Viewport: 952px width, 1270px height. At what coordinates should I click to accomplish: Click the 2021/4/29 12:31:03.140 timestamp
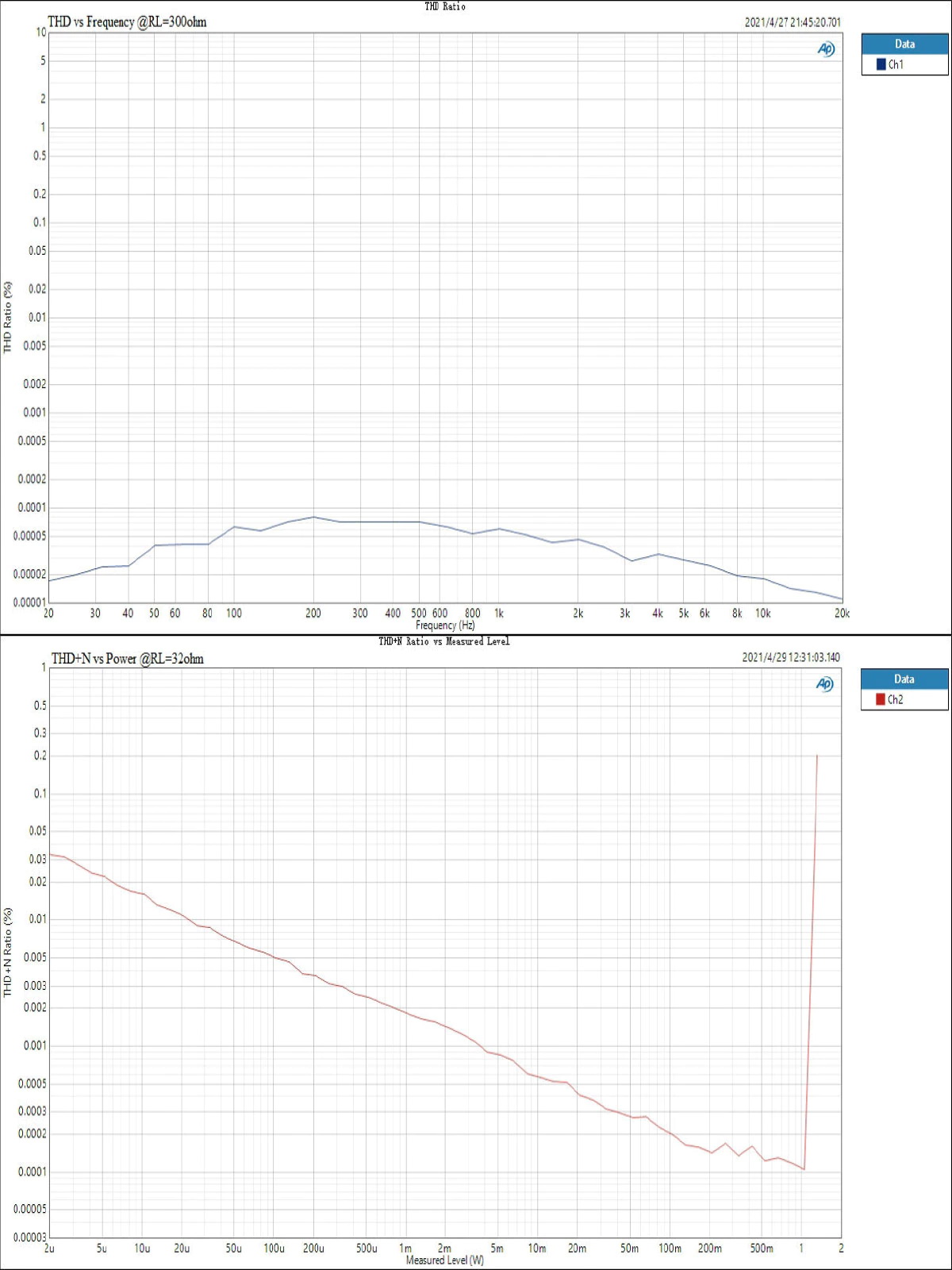click(790, 657)
